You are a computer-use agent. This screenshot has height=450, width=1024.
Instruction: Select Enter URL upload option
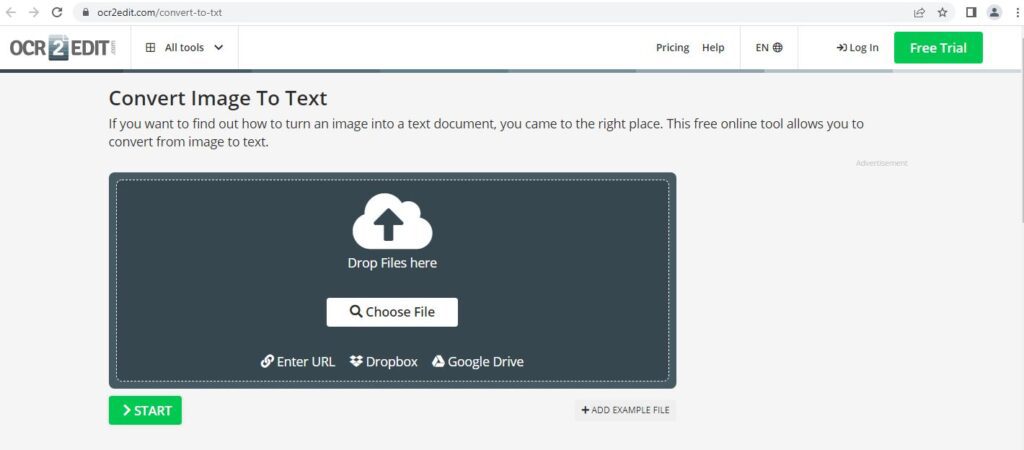point(298,362)
